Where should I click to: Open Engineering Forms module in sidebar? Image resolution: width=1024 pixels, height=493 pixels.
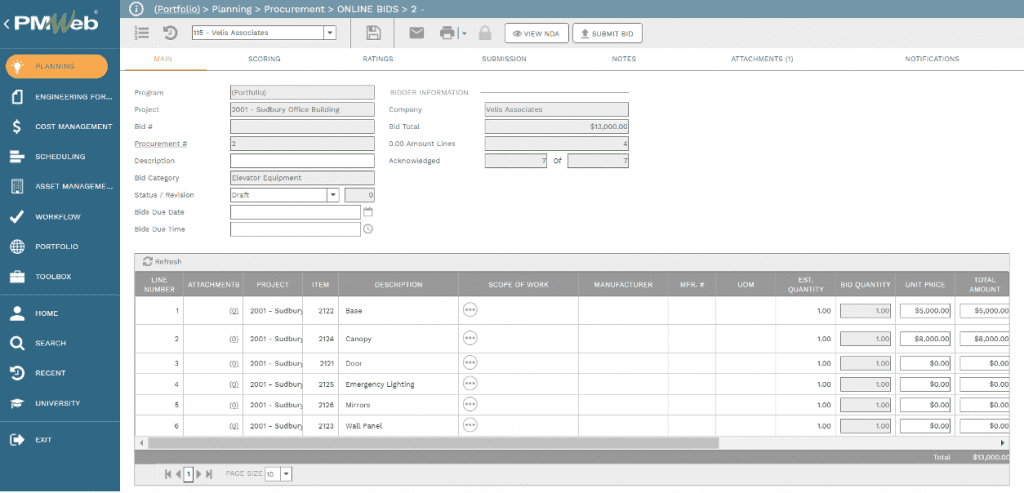[60, 97]
